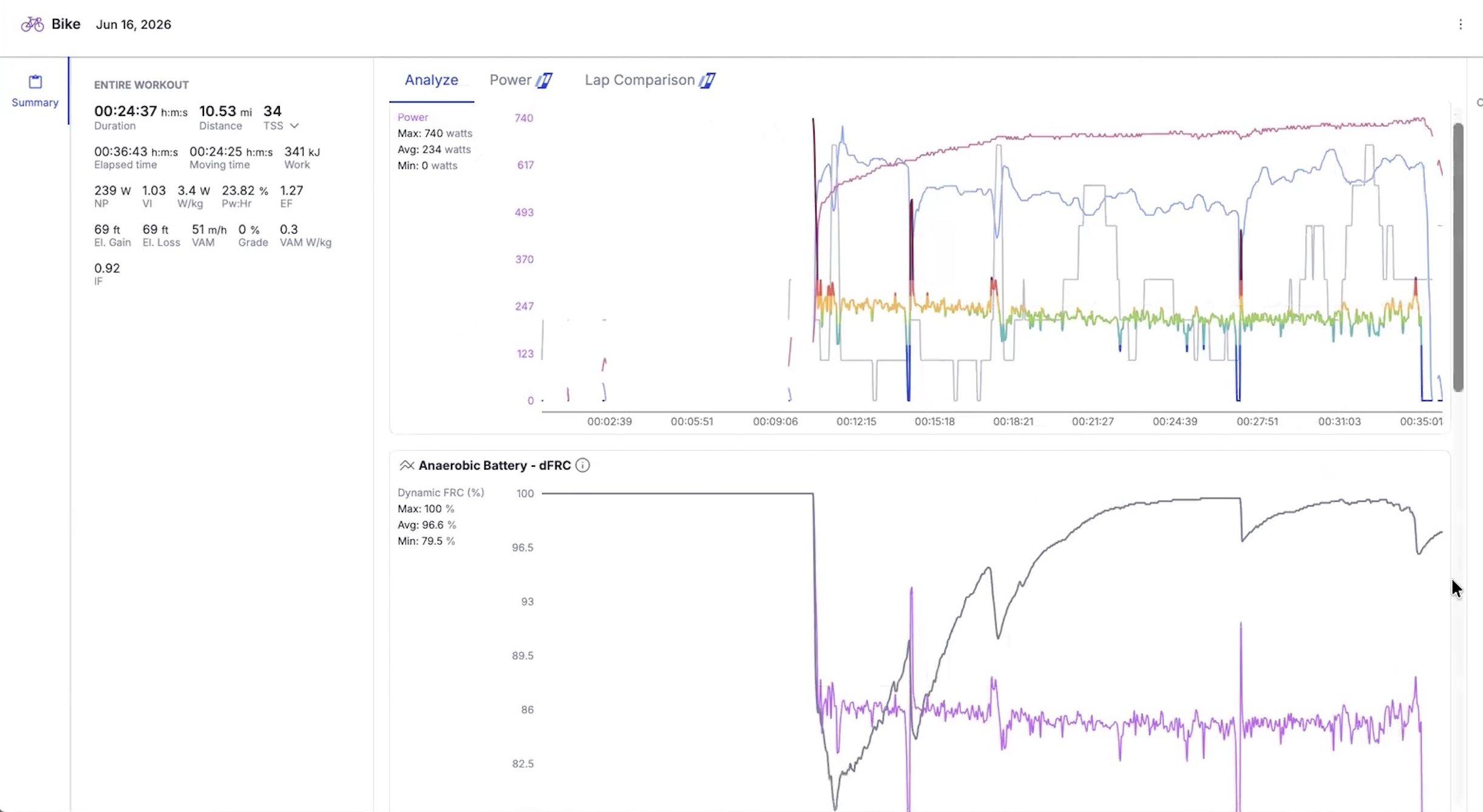Expand the TSS dropdown chevron

[x=294, y=126]
